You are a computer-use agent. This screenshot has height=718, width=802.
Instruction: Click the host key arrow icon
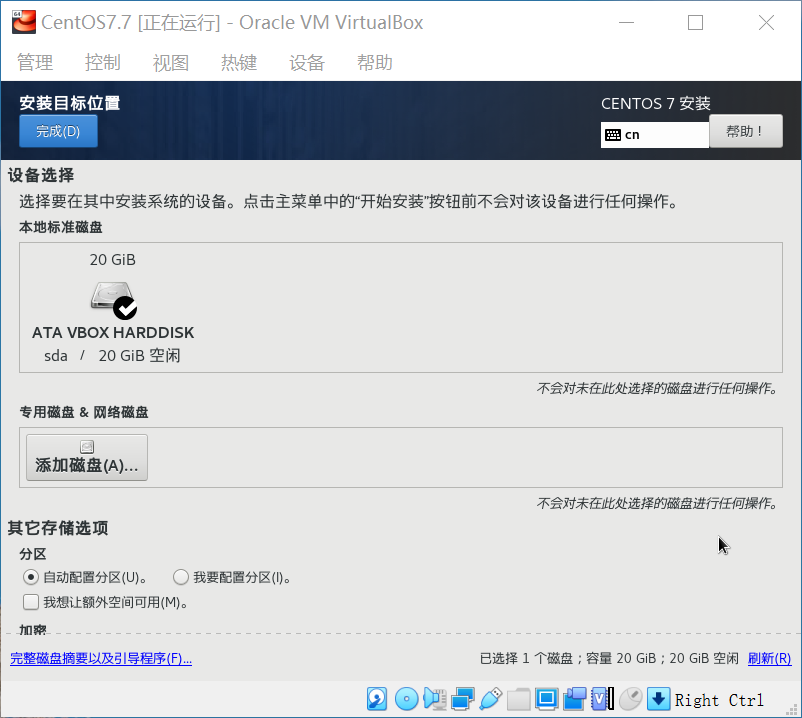click(x=659, y=699)
